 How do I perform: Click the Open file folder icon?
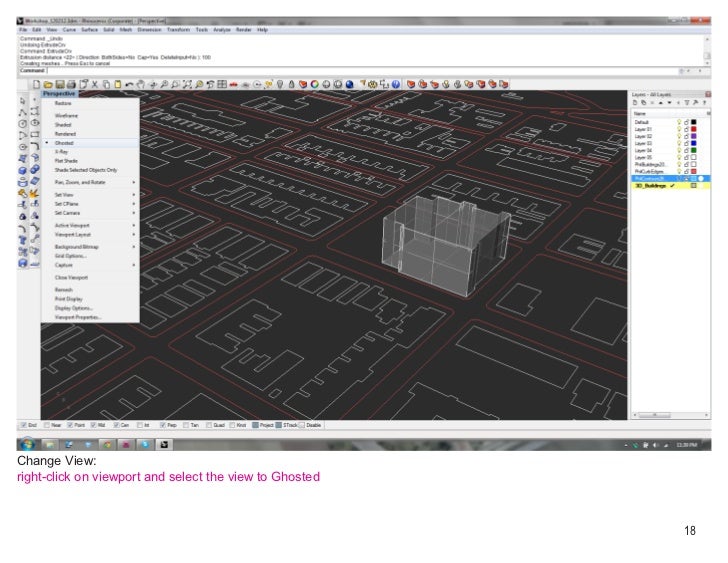(x=48, y=84)
